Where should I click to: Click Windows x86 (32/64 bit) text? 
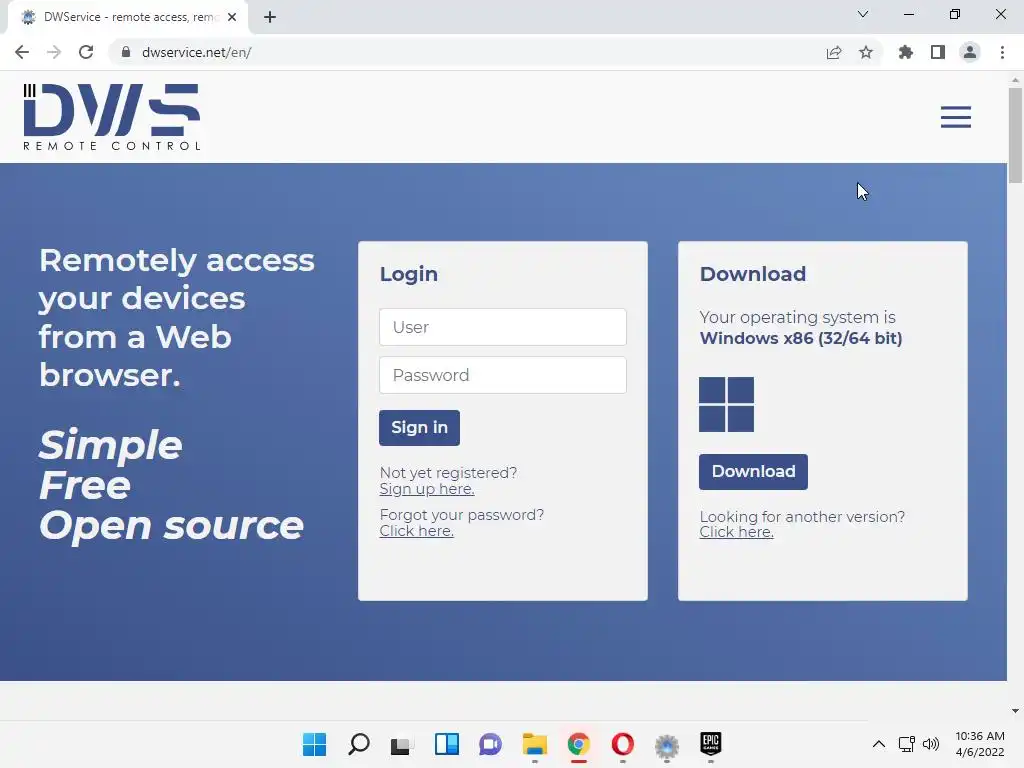coord(801,338)
